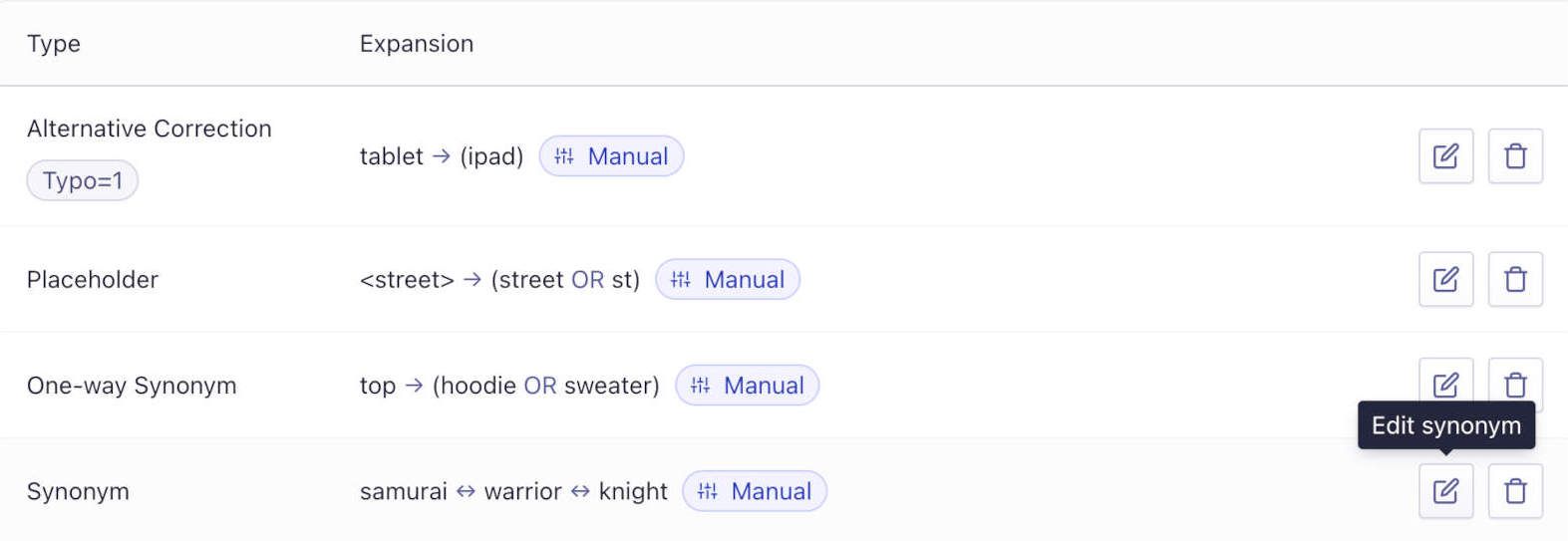This screenshot has height=541, width=1568.
Task: Edit the samurai warrior knight synonym
Action: click(x=1445, y=490)
